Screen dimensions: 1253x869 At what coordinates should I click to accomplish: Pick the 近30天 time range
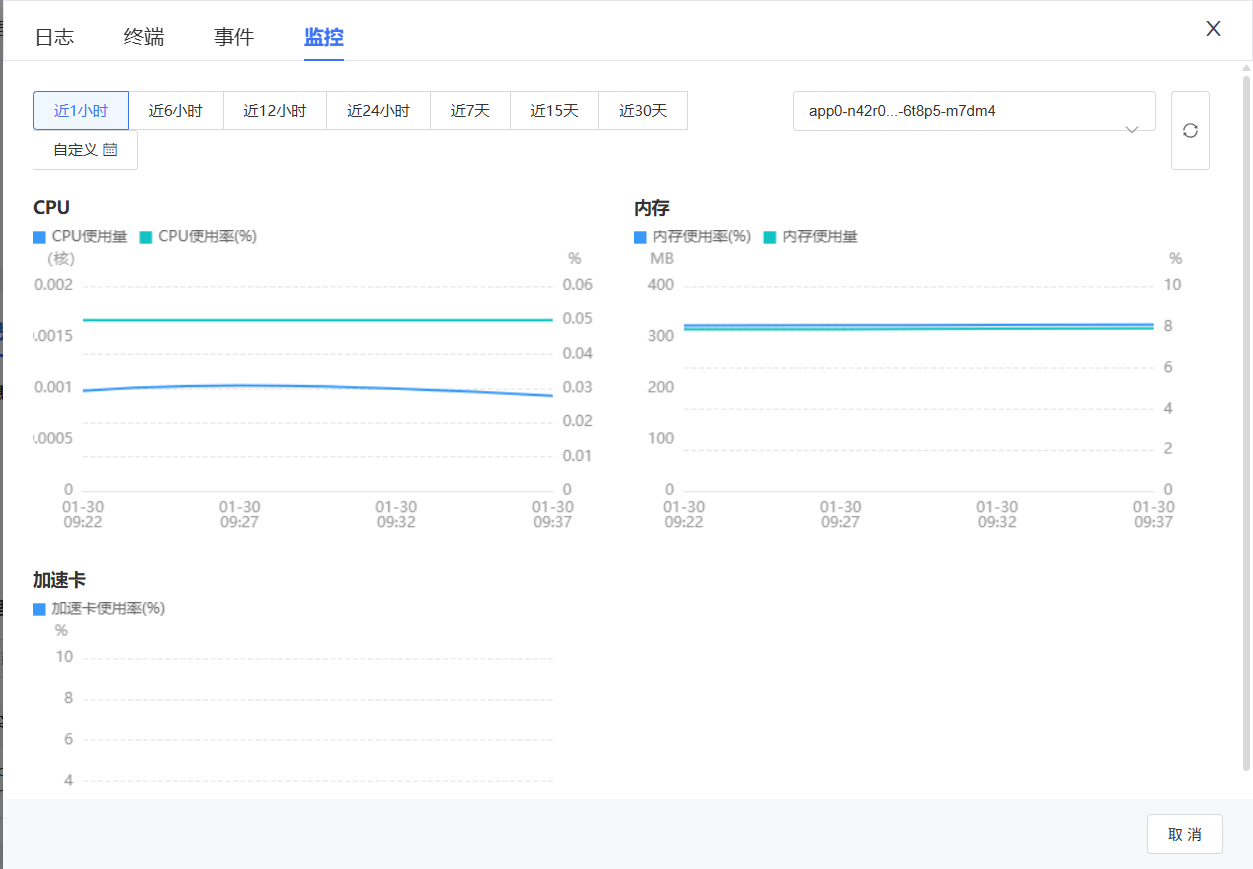(643, 111)
